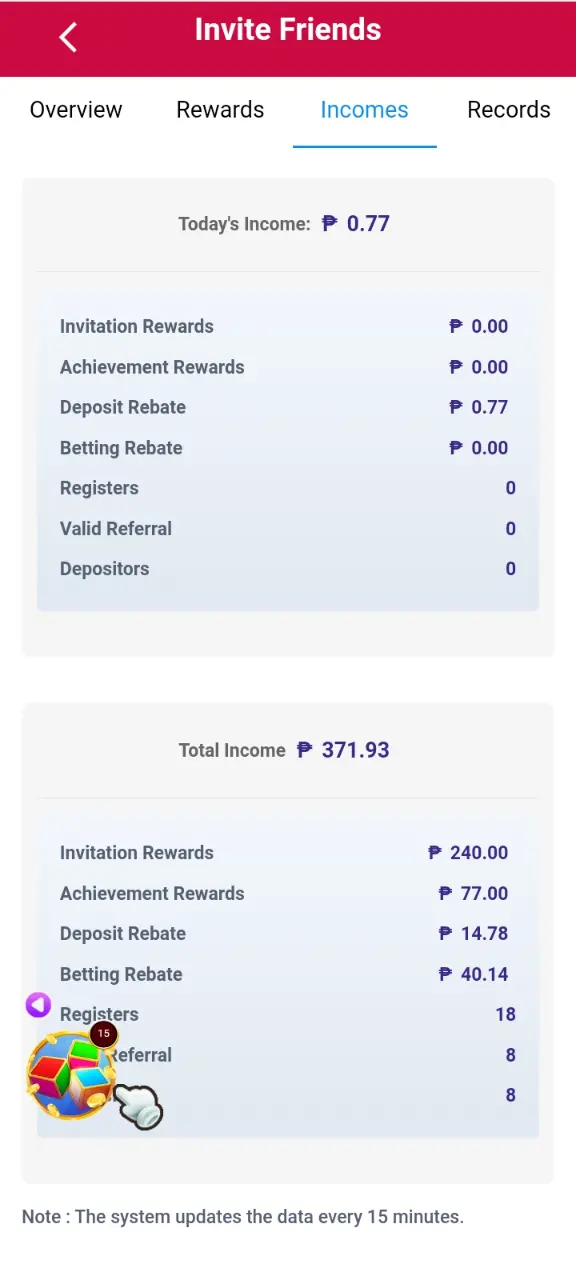Tap the red 15 notification badge
576x1280 pixels.
(x=104, y=1034)
